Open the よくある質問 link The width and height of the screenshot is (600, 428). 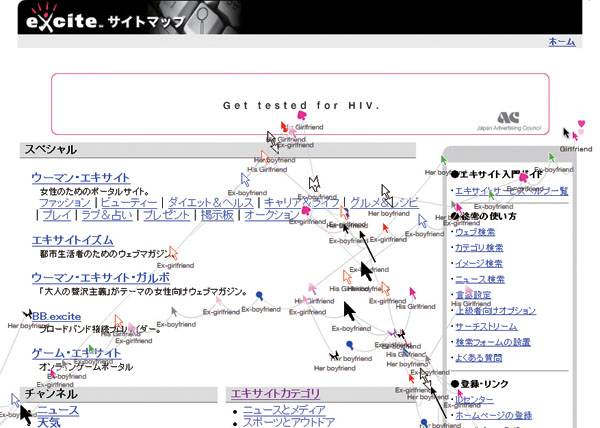[x=478, y=358]
